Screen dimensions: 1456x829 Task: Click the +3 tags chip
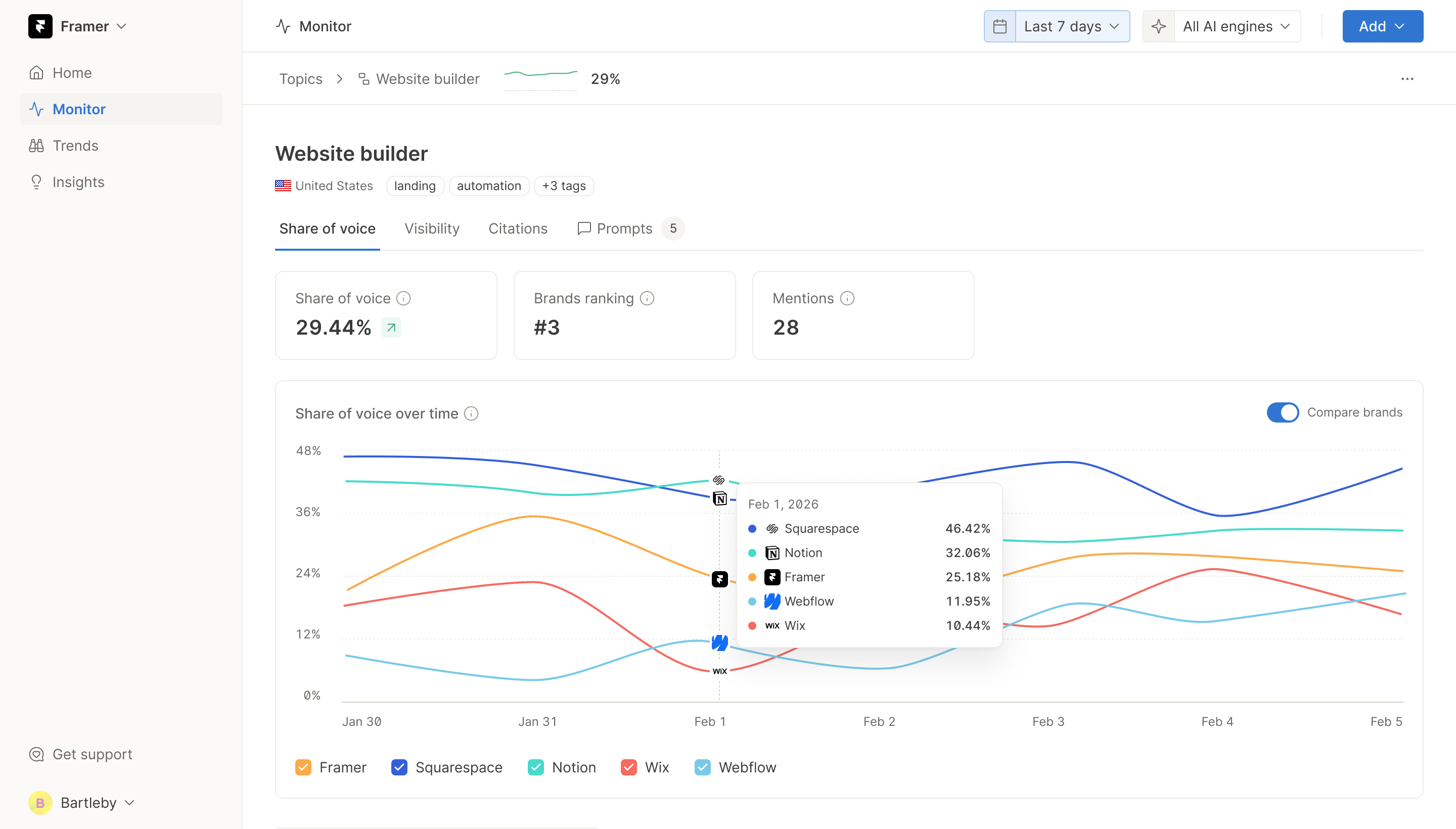tap(564, 186)
